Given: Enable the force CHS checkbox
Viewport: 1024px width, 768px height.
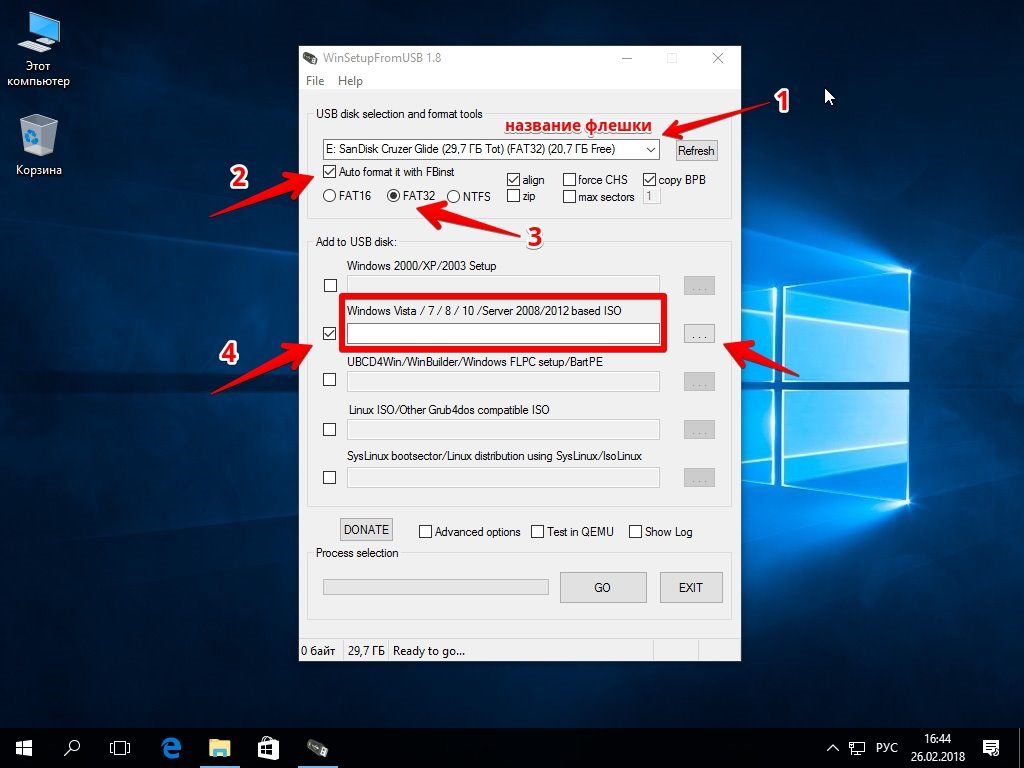Looking at the screenshot, I should point(569,180).
